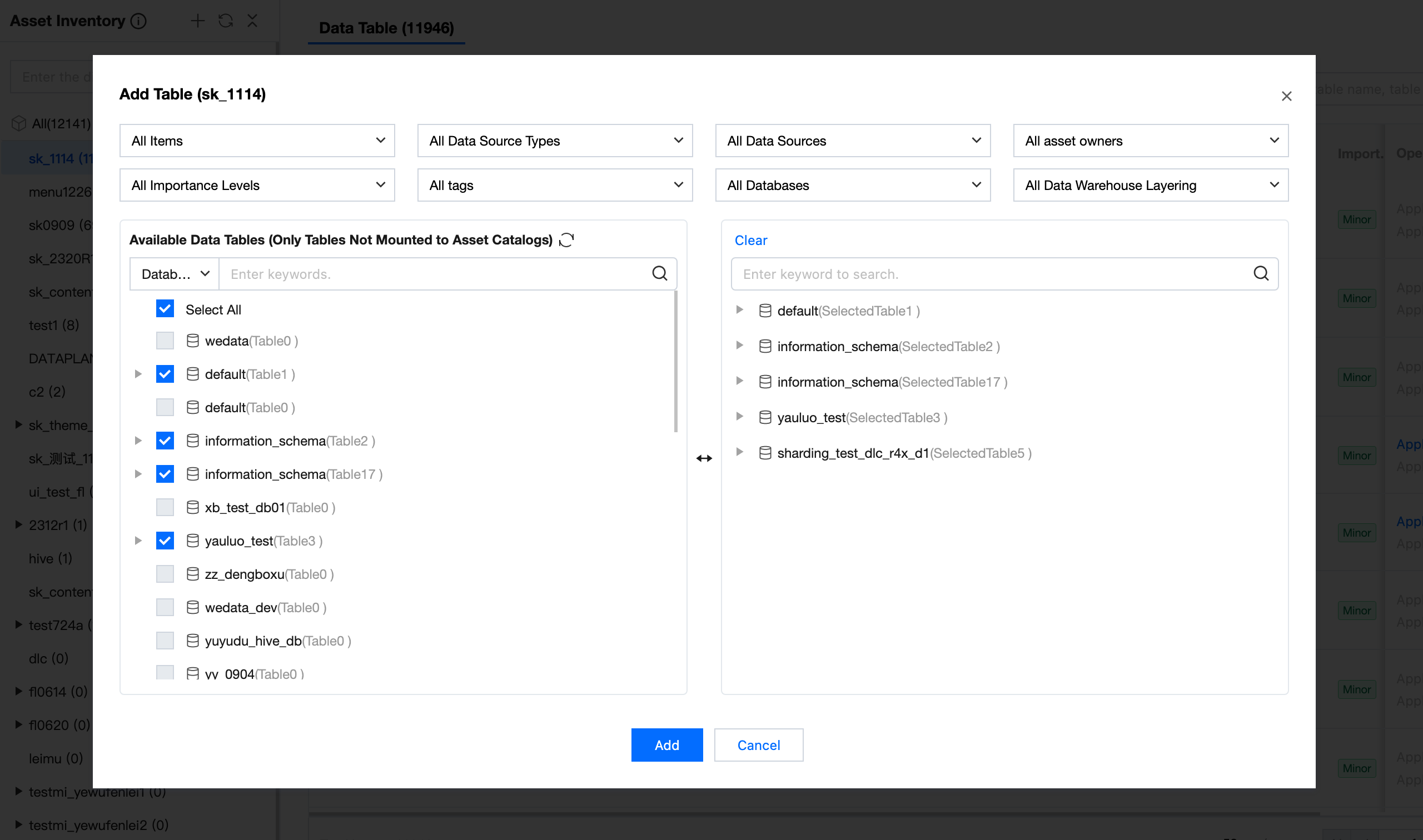Viewport: 1423px width, 840px height.
Task: Open the All Importance Levels dropdown
Action: 256,185
